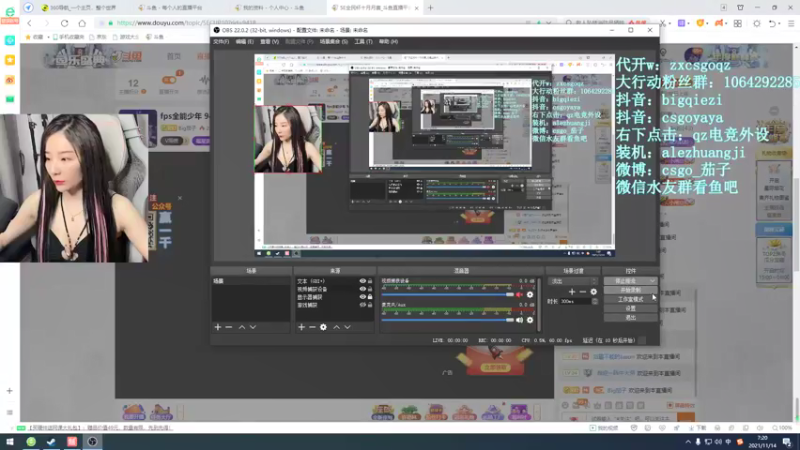Image resolution: width=800 pixels, height=450 pixels.
Task: Click OBS 退出 exit button
Action: point(631,318)
